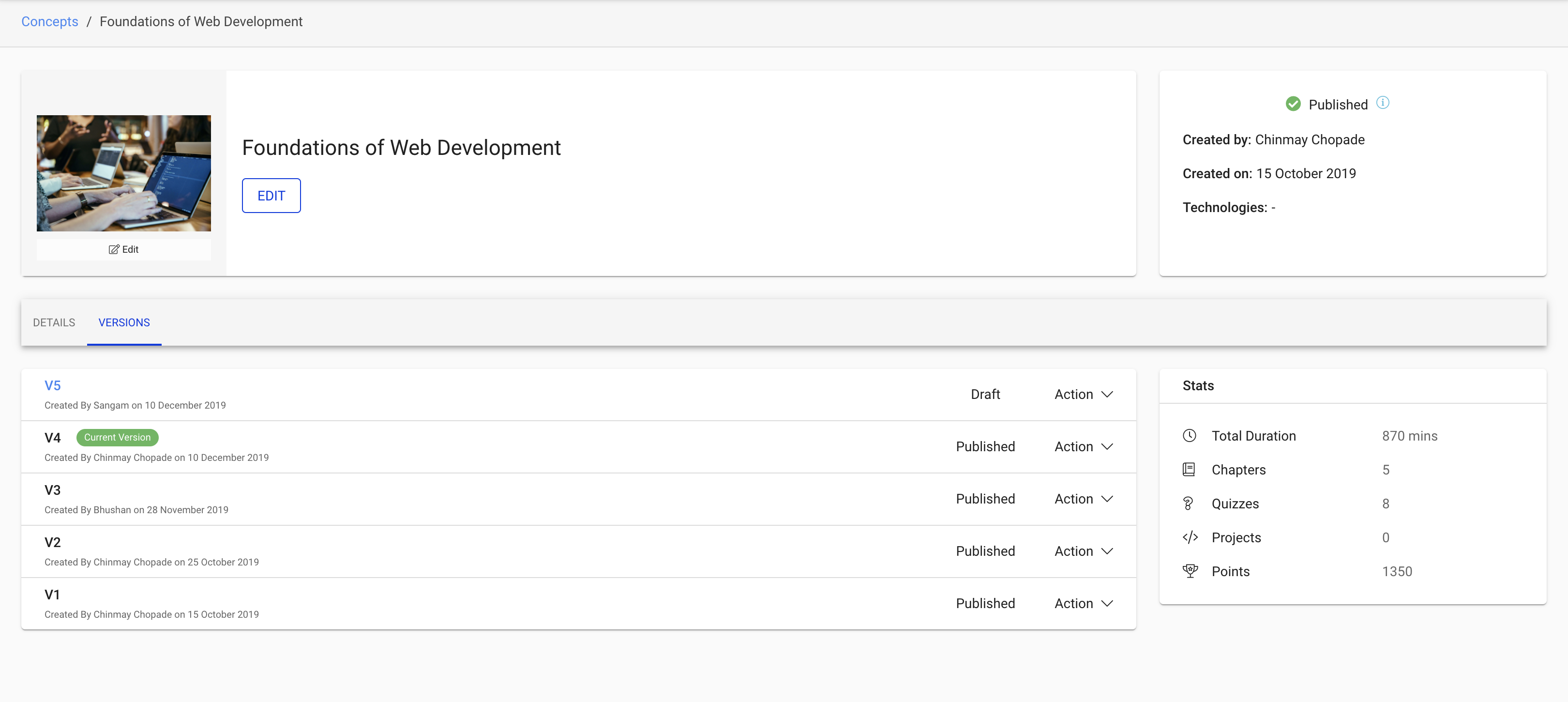Open the Action dropdown for V5
The height and width of the screenshot is (702, 1568).
tap(1084, 395)
